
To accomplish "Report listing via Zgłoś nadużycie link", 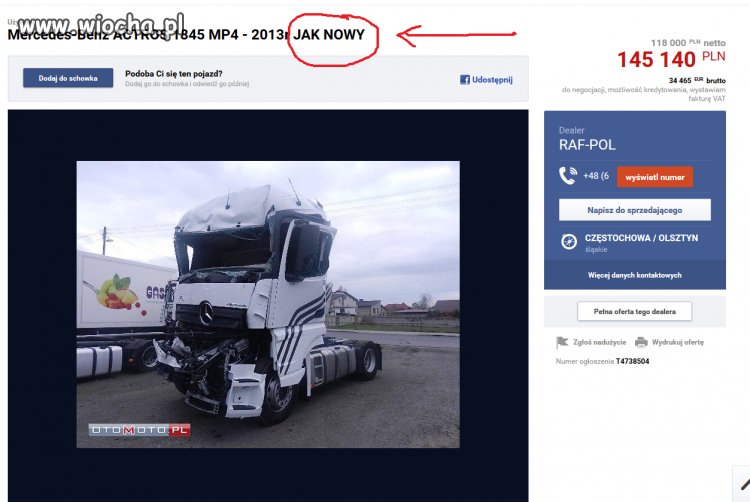I will pyautogui.click(x=599, y=342).
